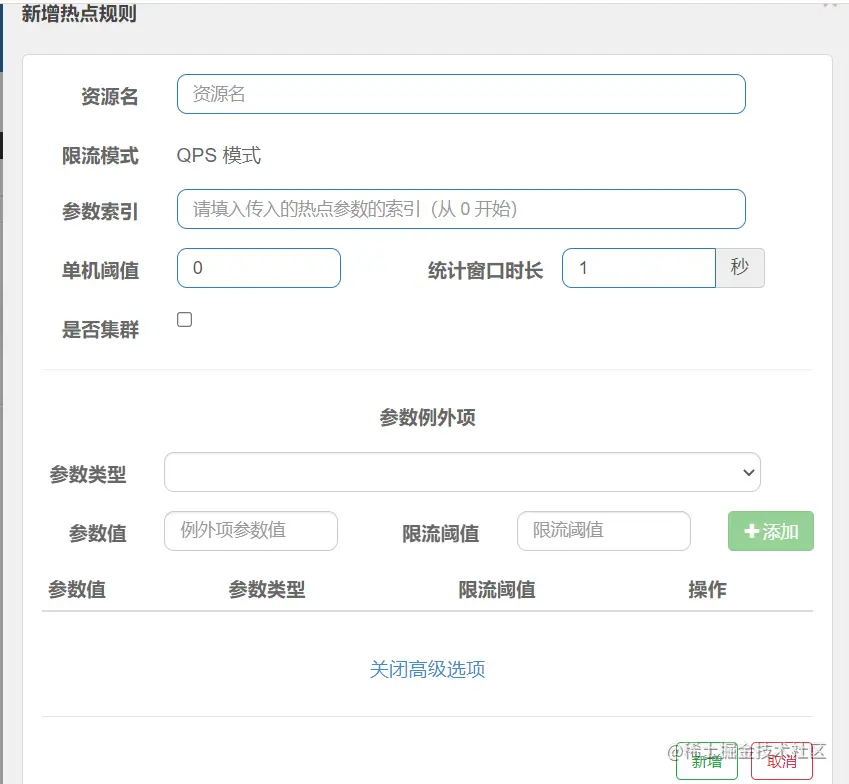Click the 单机阈值 number field

pyautogui.click(x=259, y=268)
